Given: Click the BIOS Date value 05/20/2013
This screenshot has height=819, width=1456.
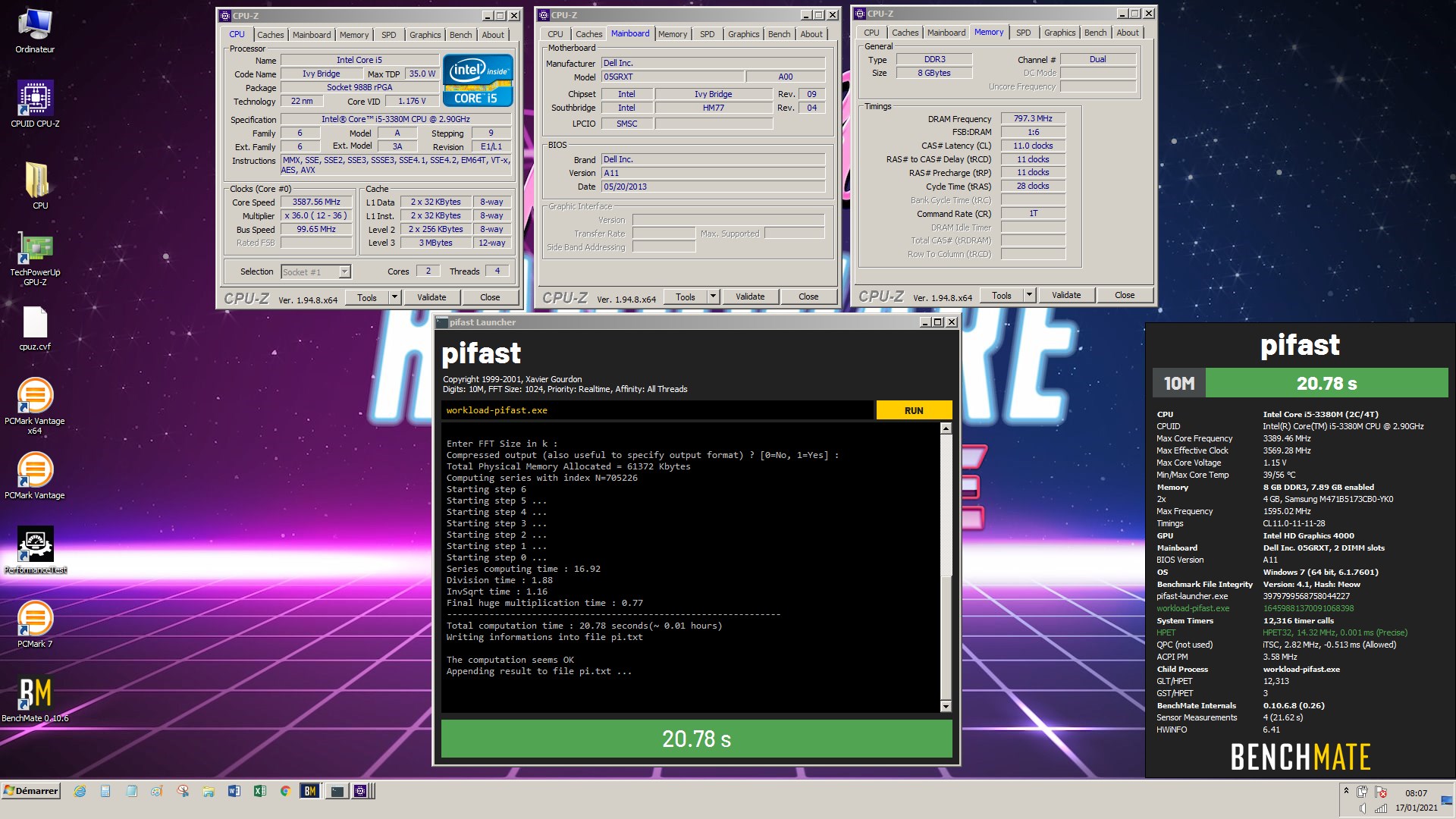Looking at the screenshot, I should point(713,187).
